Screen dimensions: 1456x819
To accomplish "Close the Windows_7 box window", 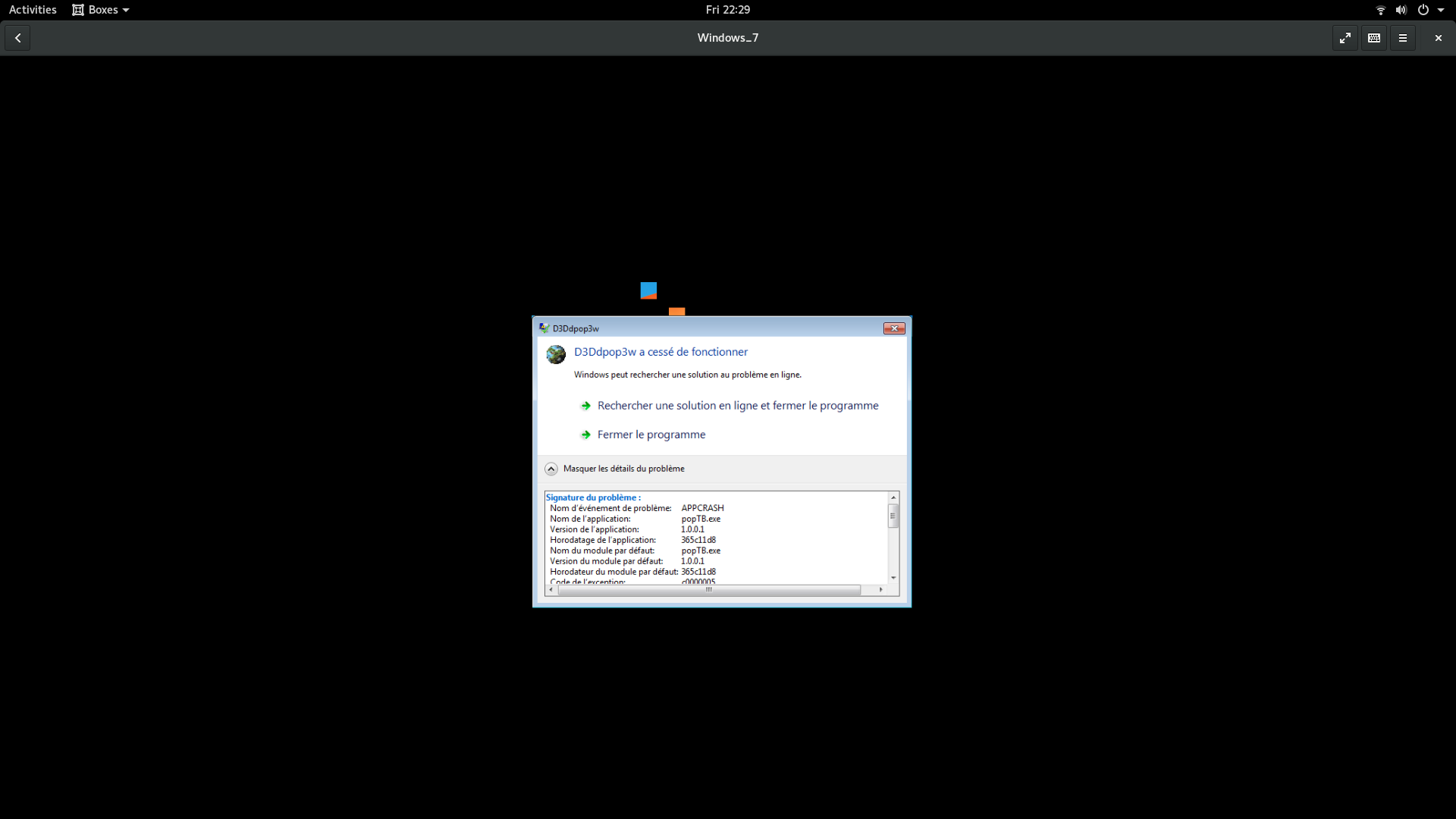I will click(1438, 38).
